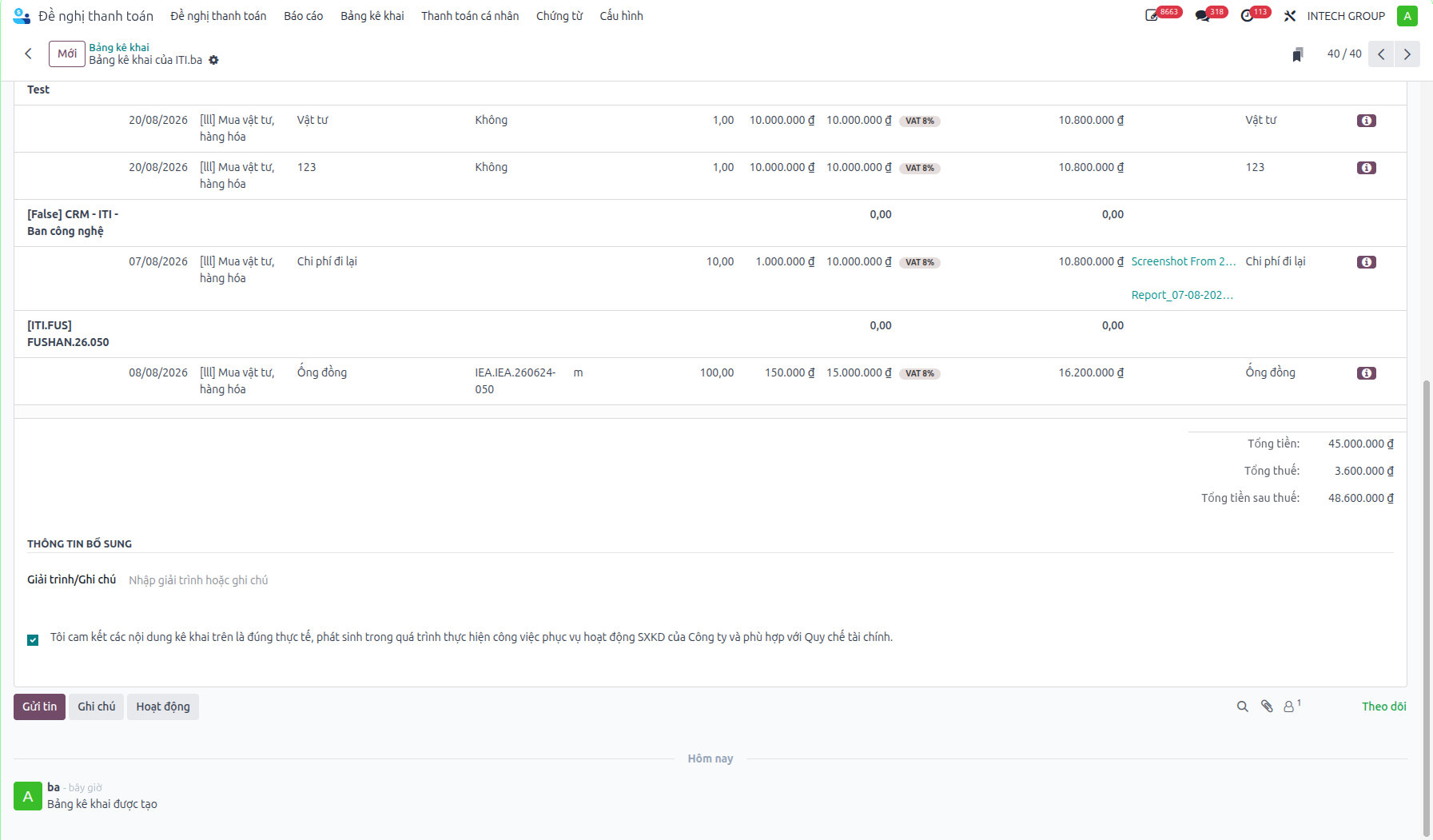Open the Đề nghị thanh toán menu

click(218, 16)
